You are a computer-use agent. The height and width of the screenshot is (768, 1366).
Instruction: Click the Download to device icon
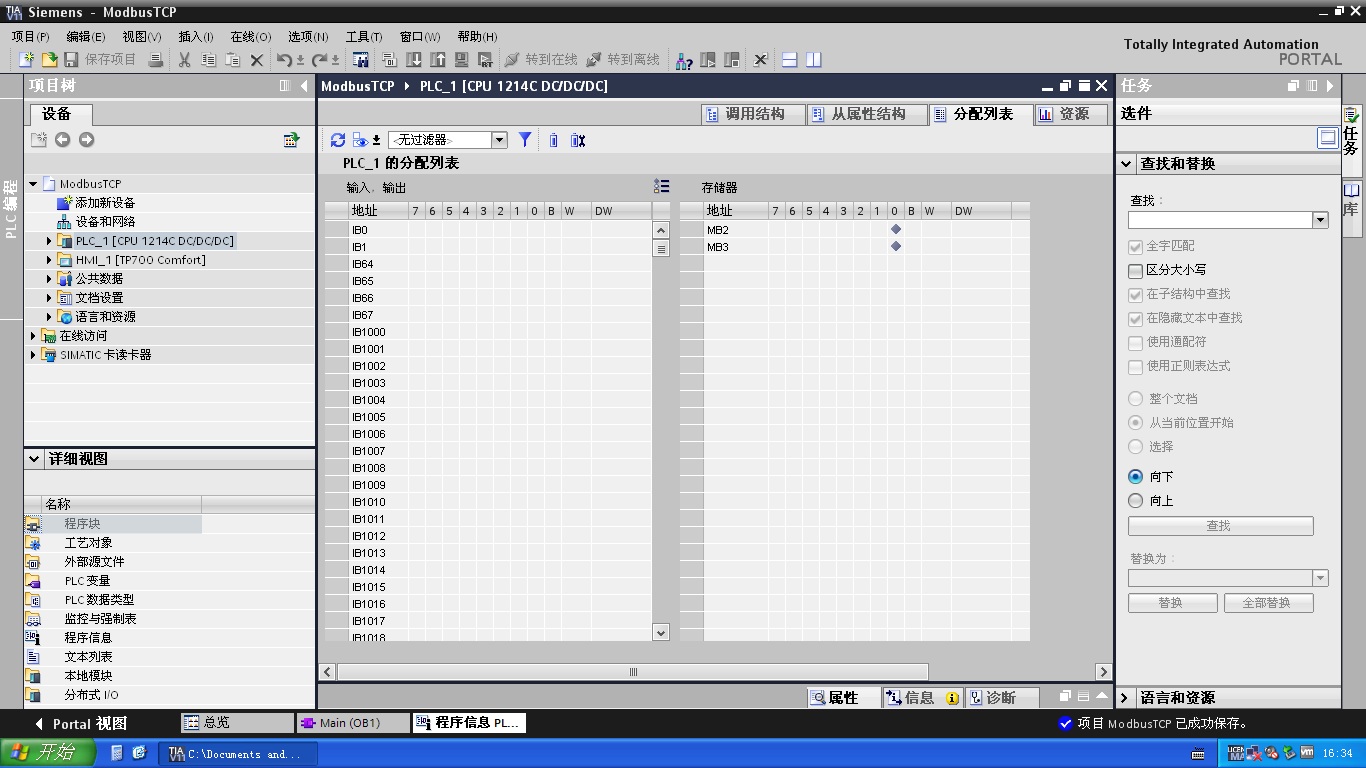point(414,60)
